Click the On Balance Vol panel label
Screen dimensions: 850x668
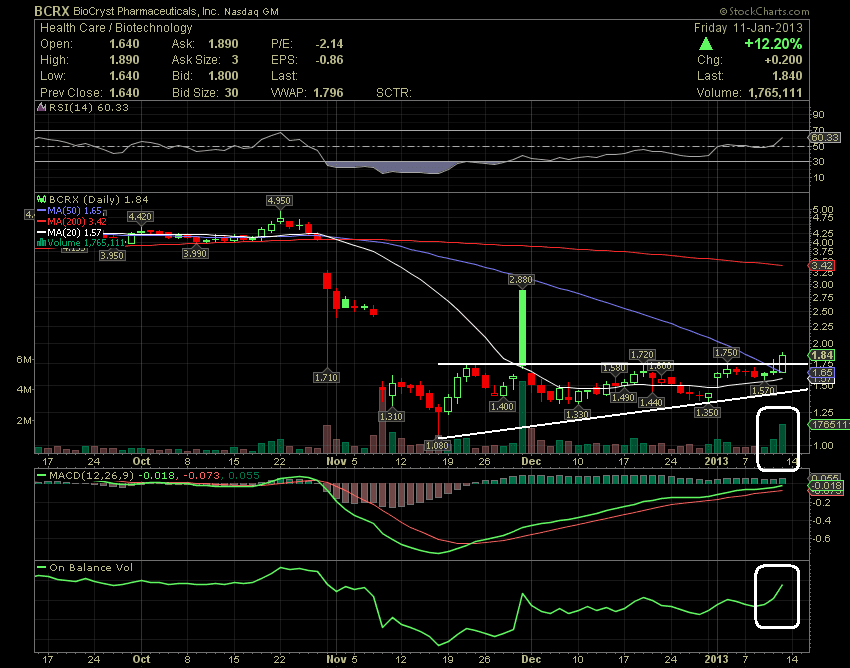pyautogui.click(x=91, y=568)
